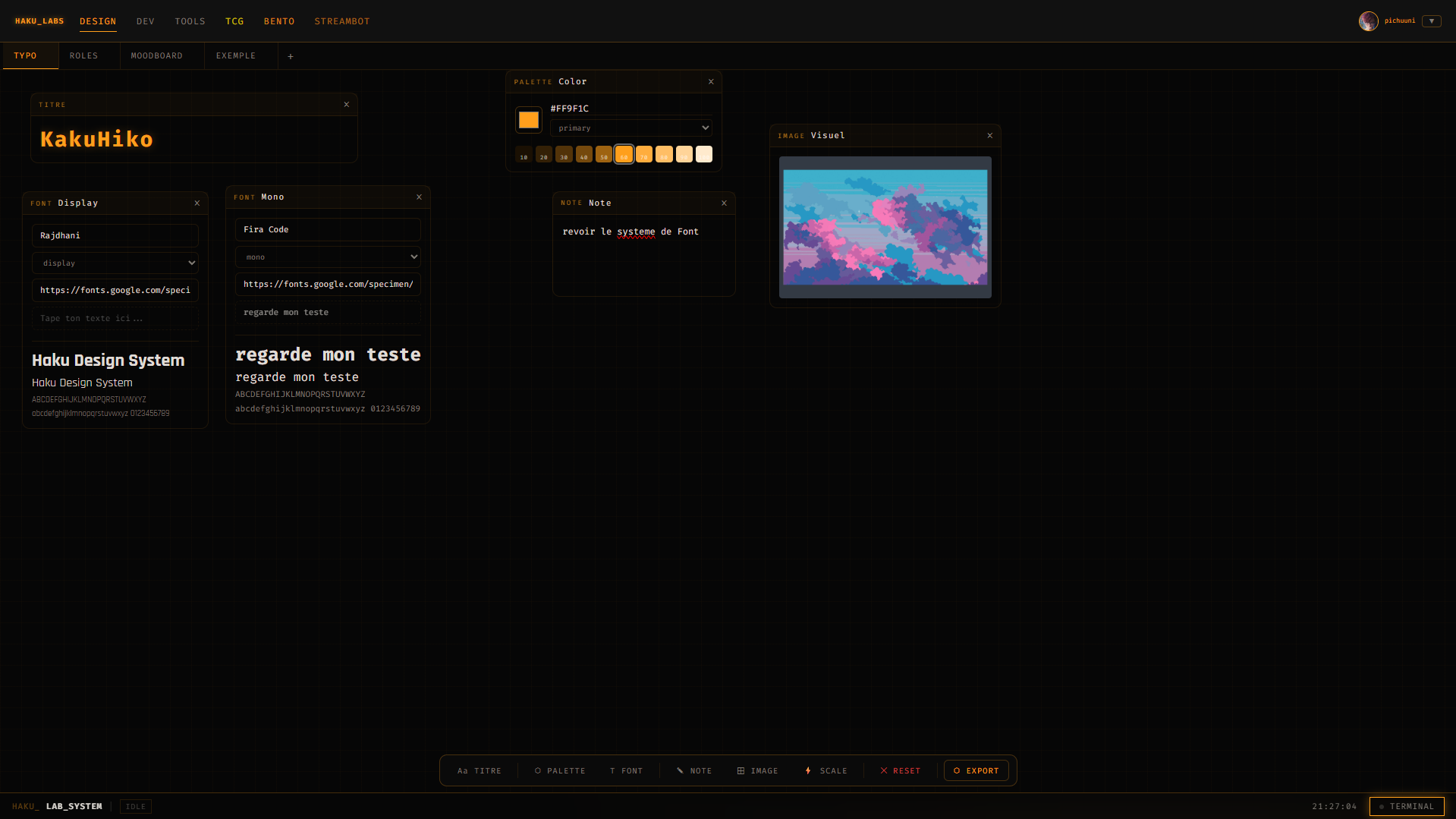Viewport: 1456px width, 819px height.
Task: Open the PALETTE tool from the toolbar
Action: 560,770
